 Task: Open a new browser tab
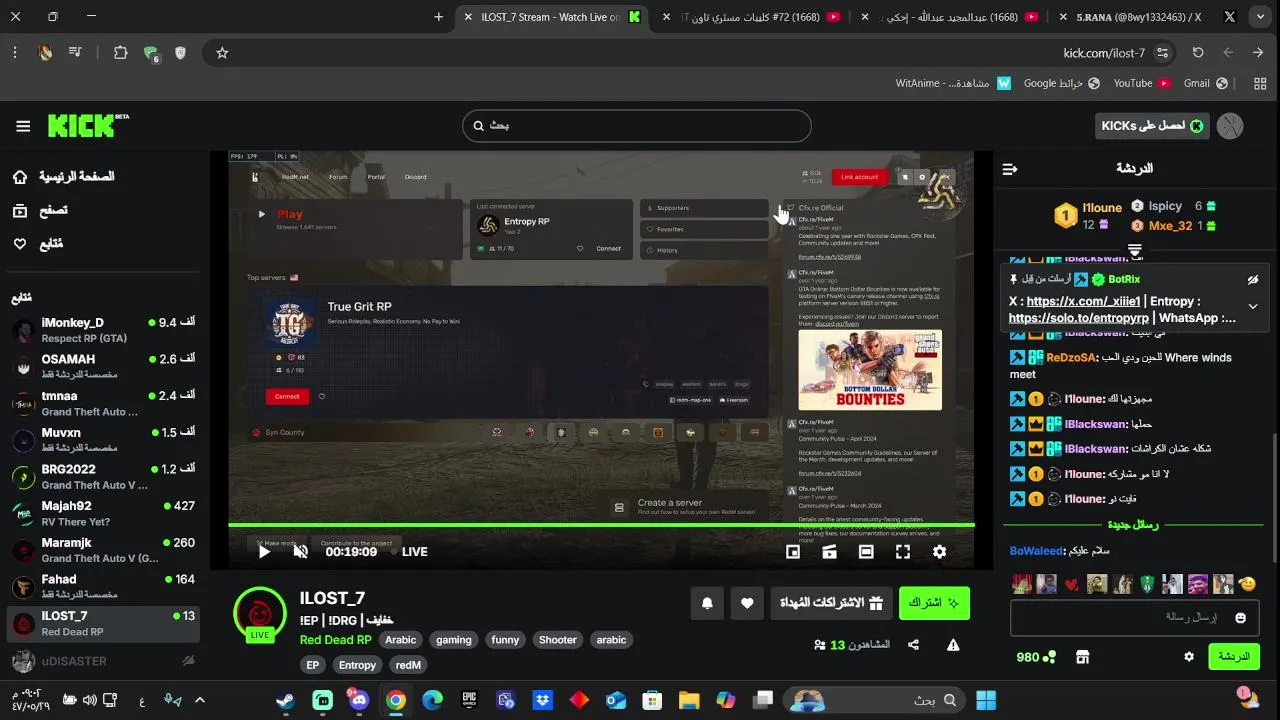pyautogui.click(x=438, y=17)
